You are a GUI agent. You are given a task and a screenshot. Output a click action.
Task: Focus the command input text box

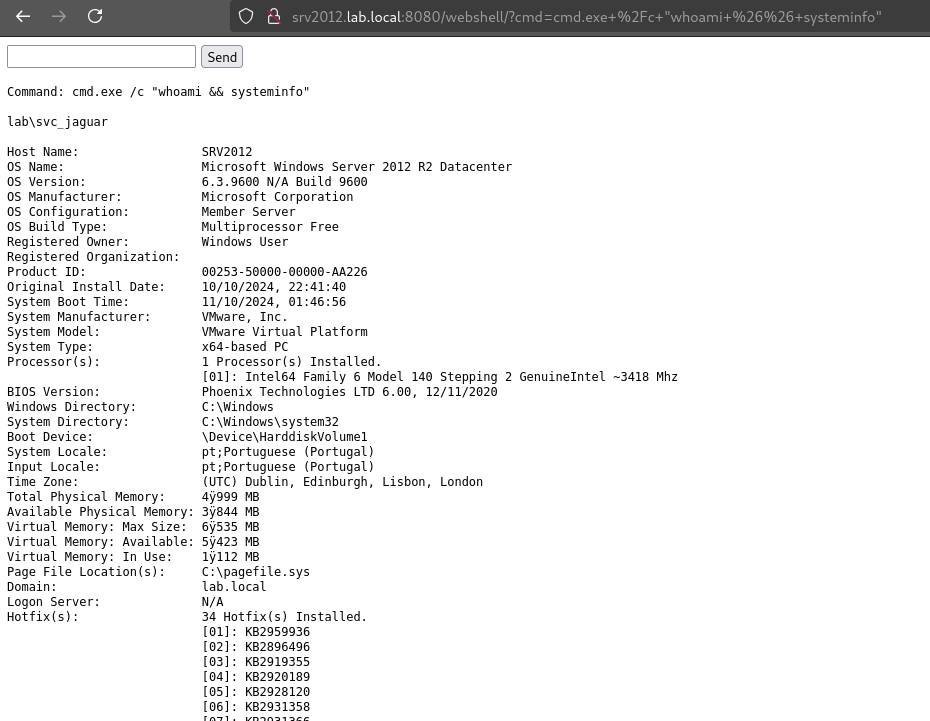pyautogui.click(x=101, y=57)
